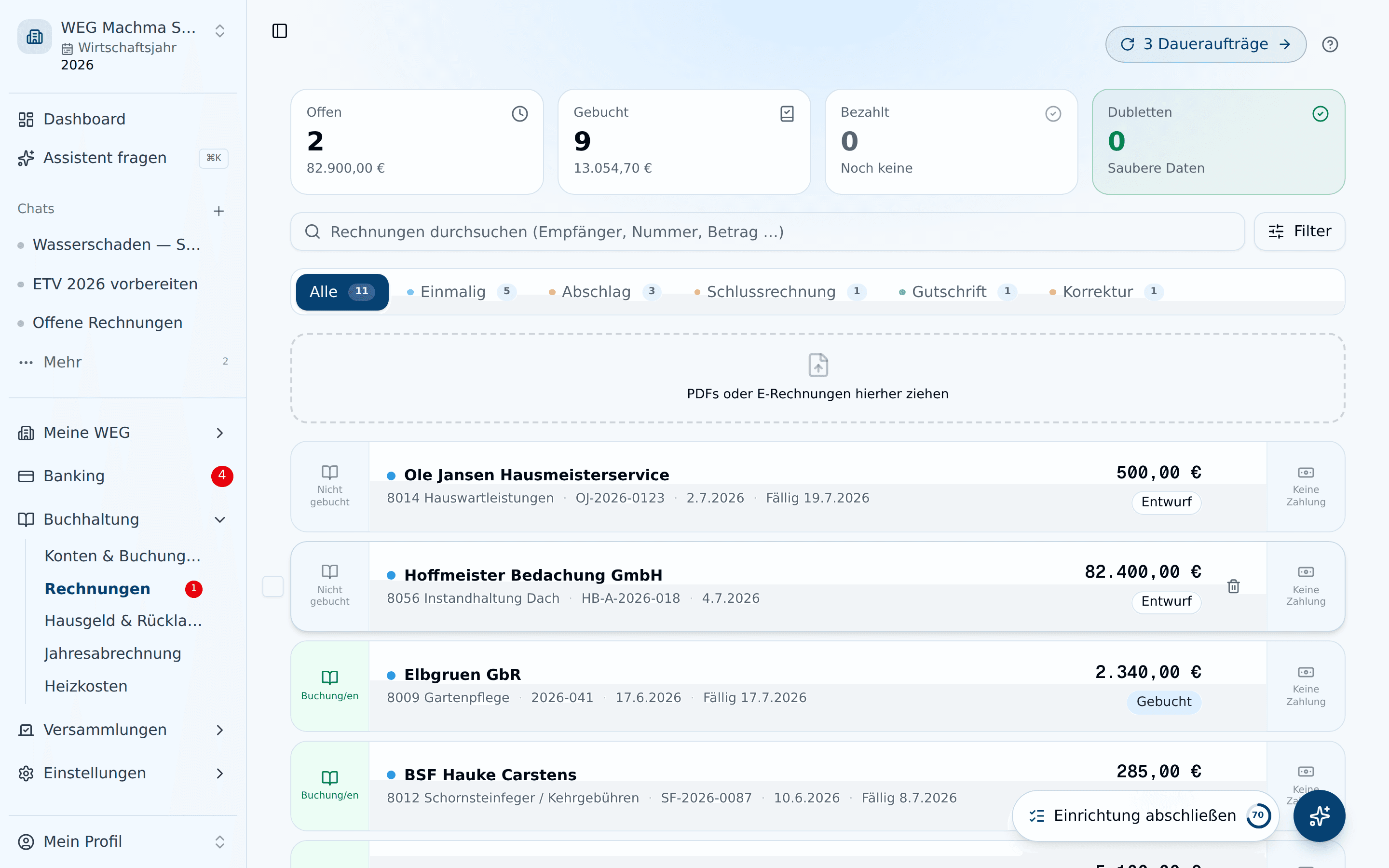Open the help question mark icon
This screenshot has height=868, width=1389.
click(1330, 44)
